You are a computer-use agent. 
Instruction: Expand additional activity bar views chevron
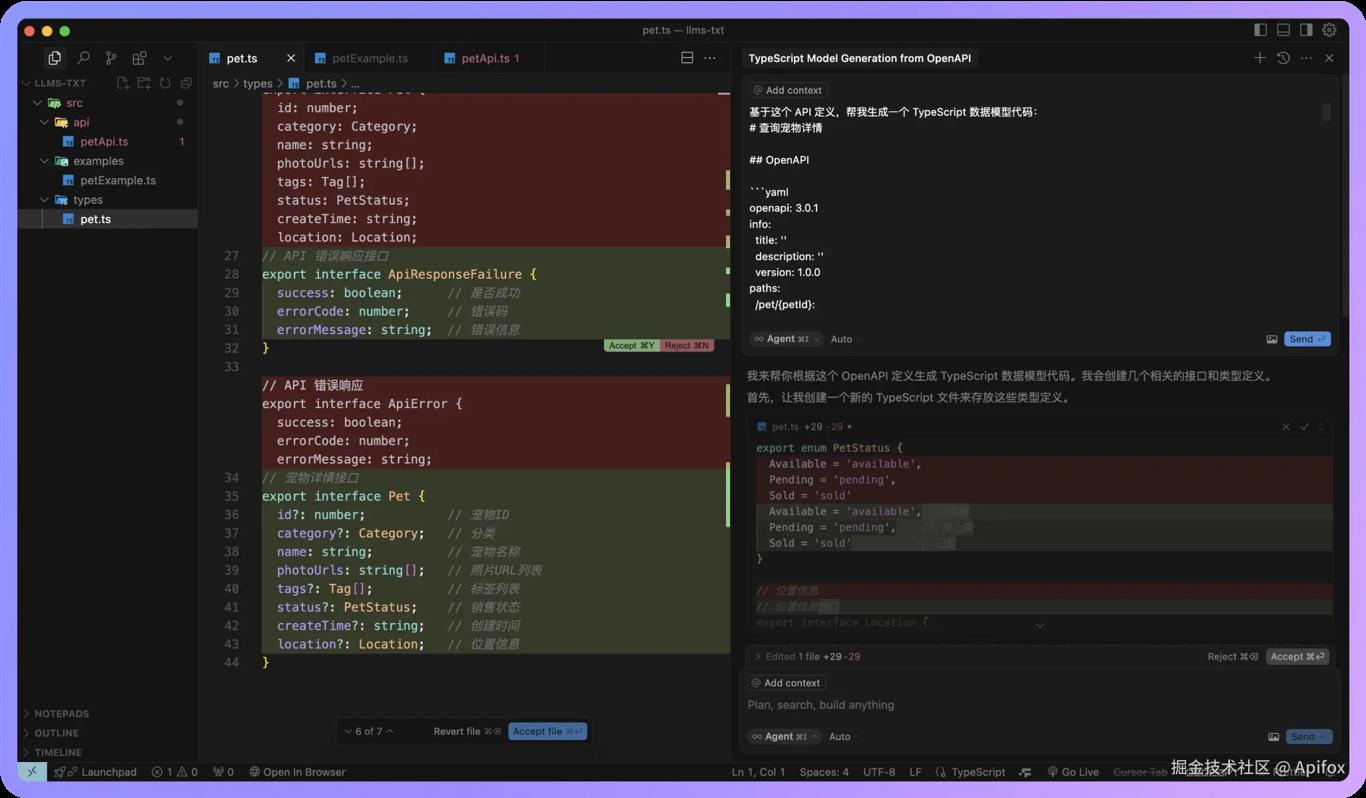click(167, 58)
